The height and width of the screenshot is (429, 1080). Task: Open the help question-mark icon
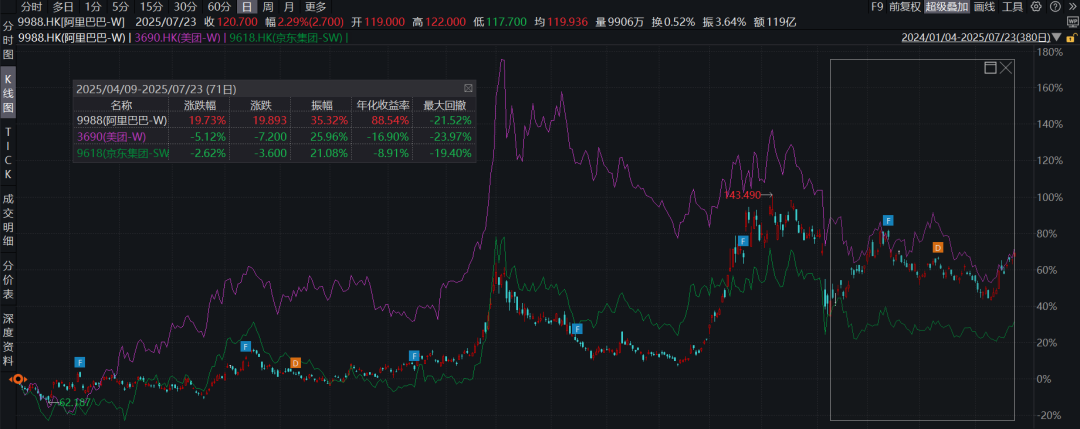click(1053, 7)
